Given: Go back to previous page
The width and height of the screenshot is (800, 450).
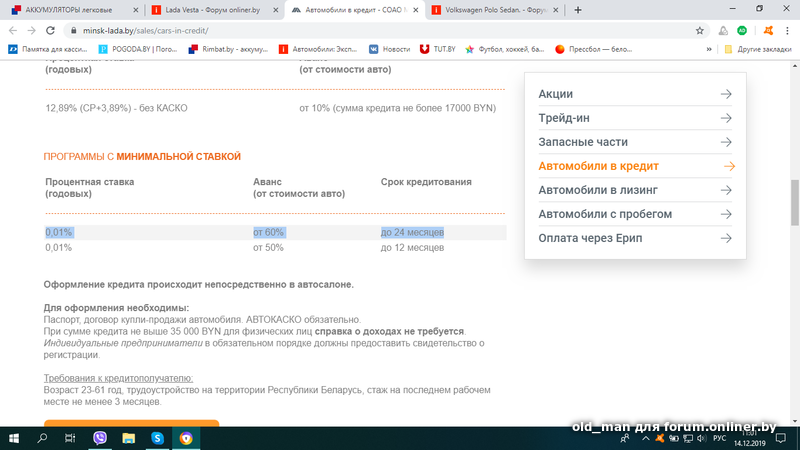Looking at the screenshot, I should (13, 31).
